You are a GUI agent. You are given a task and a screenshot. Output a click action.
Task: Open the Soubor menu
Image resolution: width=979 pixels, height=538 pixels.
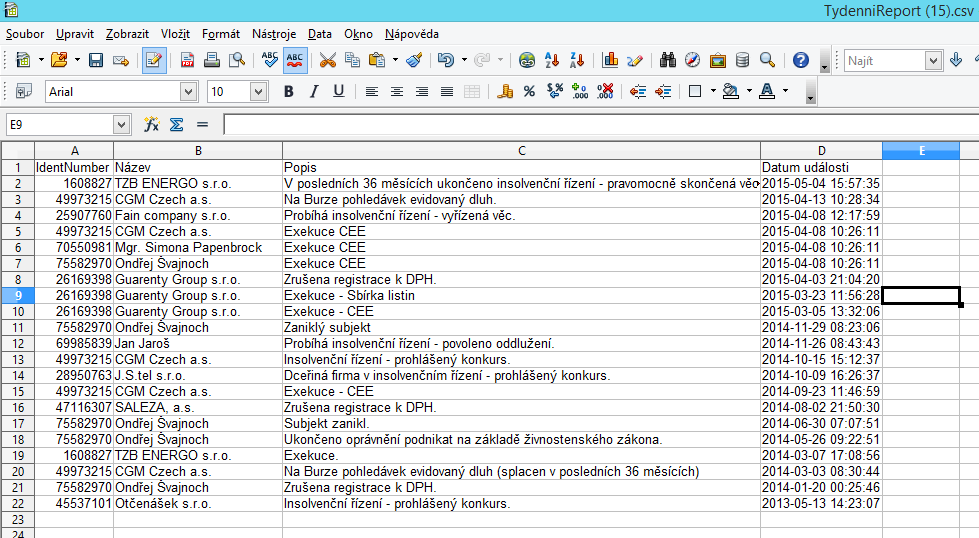pyautogui.click(x=25, y=34)
